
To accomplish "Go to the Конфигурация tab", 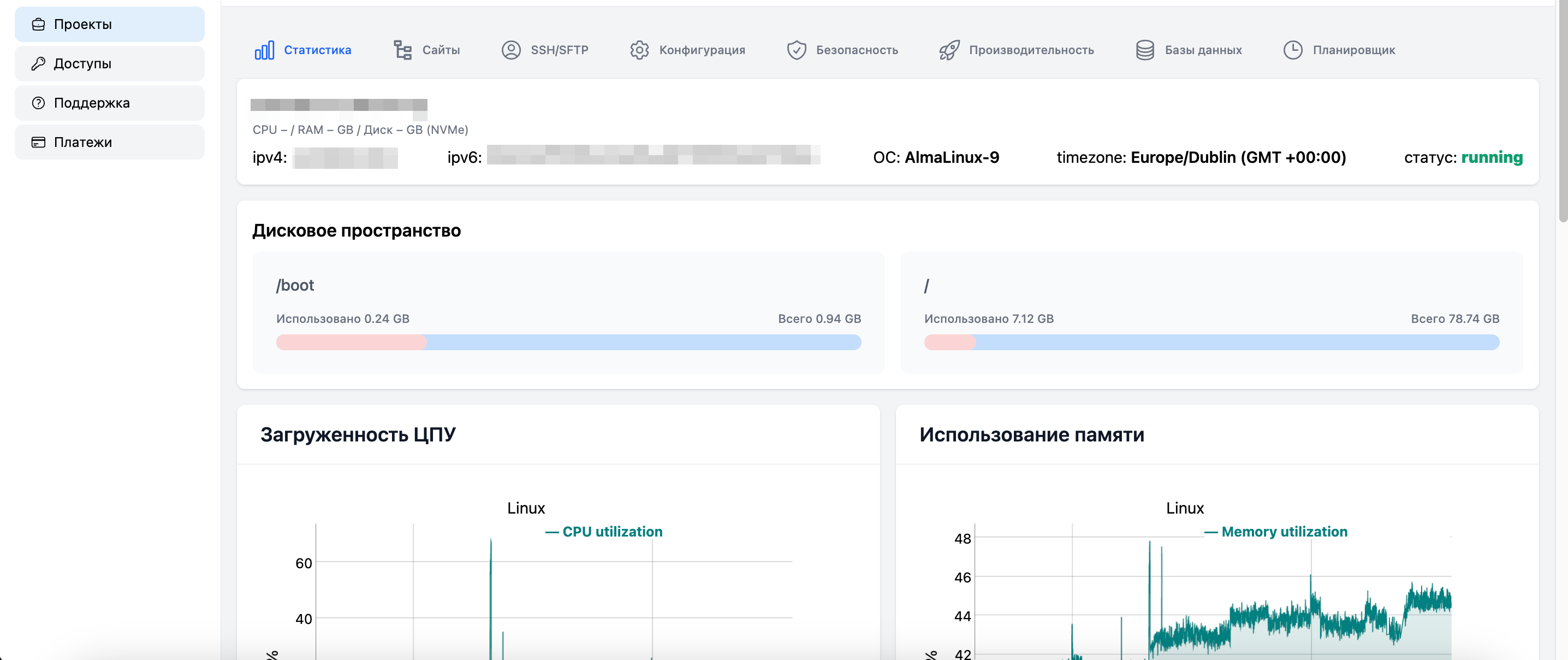I will (687, 50).
